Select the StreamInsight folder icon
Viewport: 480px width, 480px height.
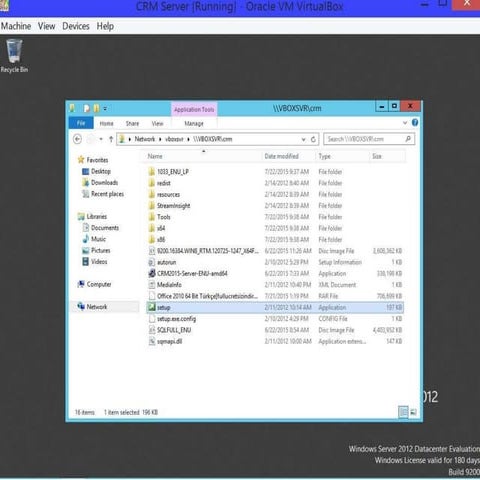152,206
